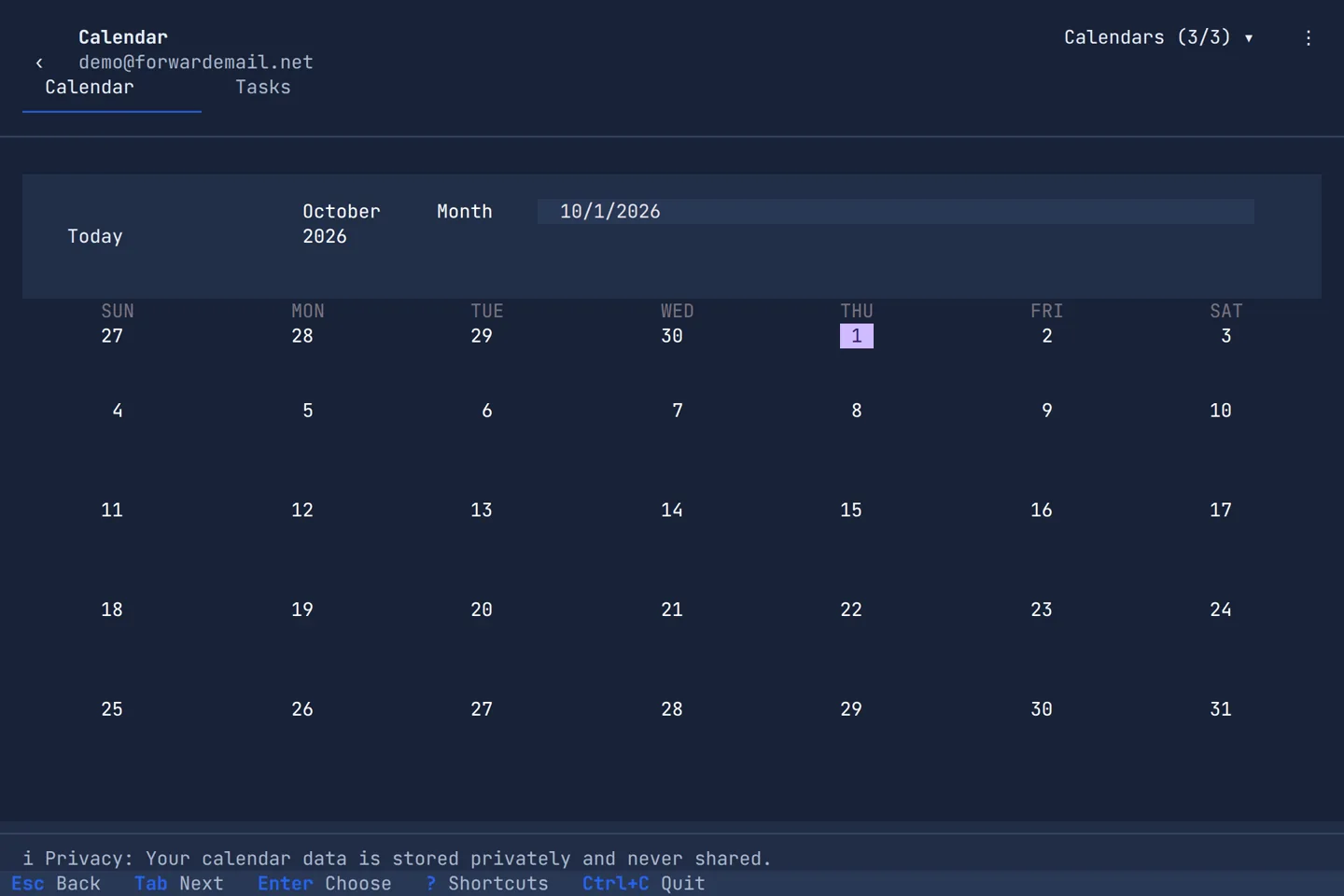Image resolution: width=1344 pixels, height=896 pixels.
Task: Click the back chevron icon
Action: 39,63
